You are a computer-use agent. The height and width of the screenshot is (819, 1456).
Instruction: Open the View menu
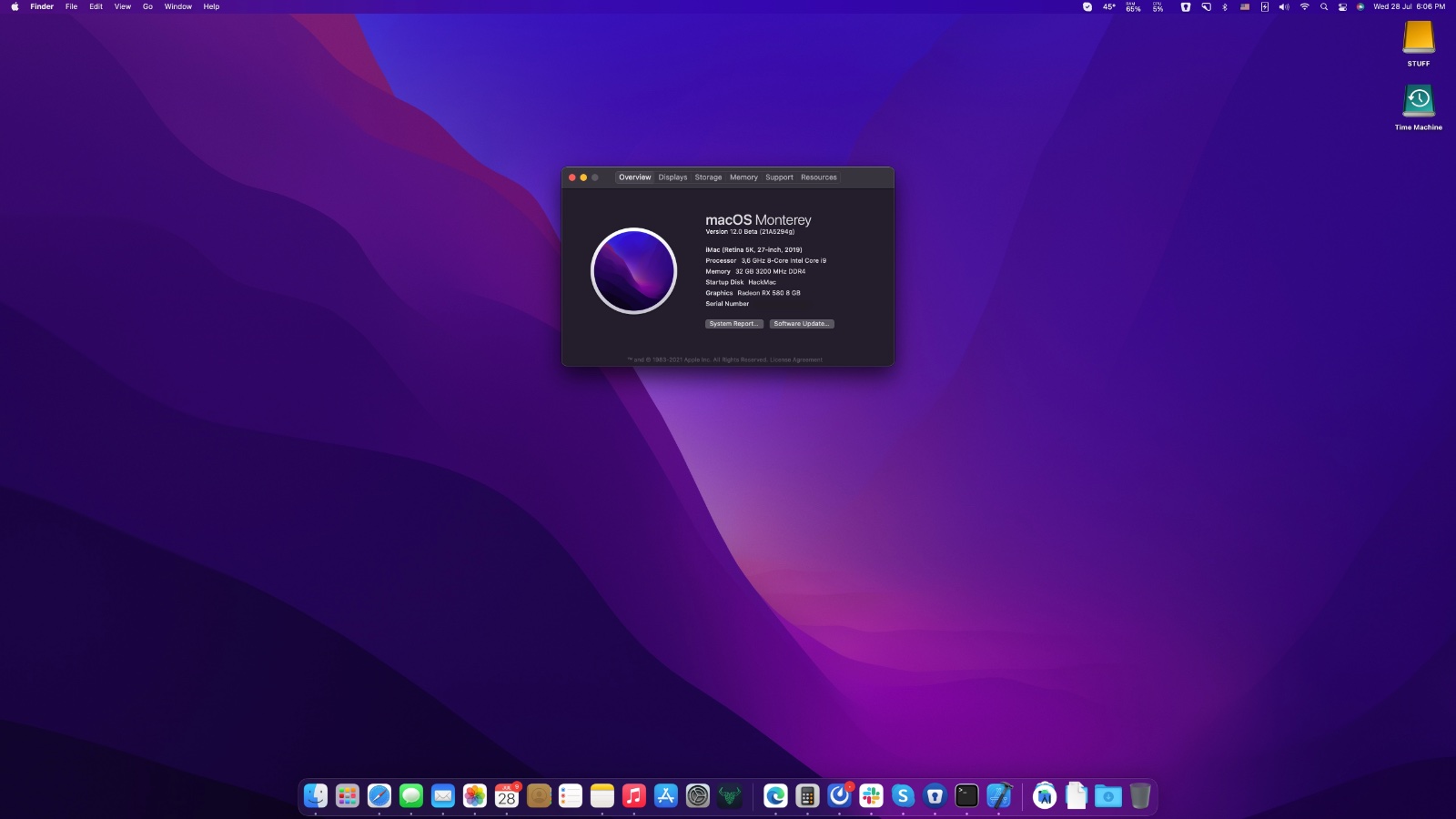click(x=122, y=6)
